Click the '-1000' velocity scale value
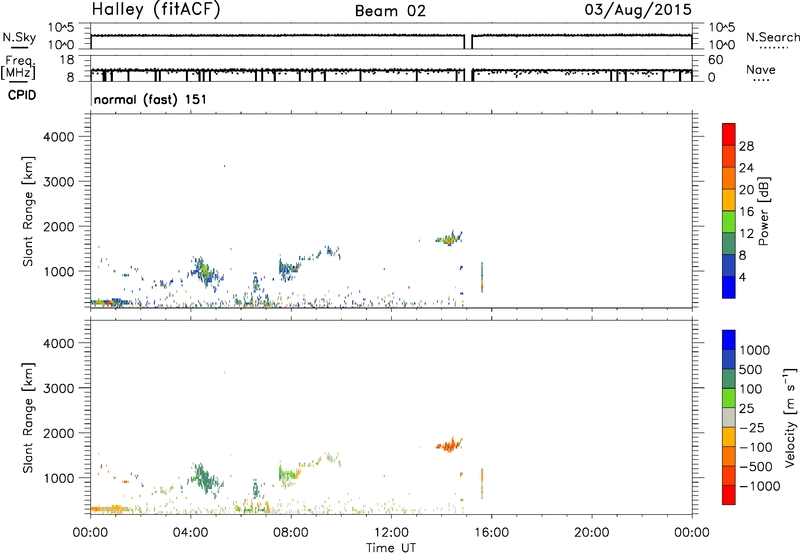This screenshot has height=554, width=800. [759, 486]
